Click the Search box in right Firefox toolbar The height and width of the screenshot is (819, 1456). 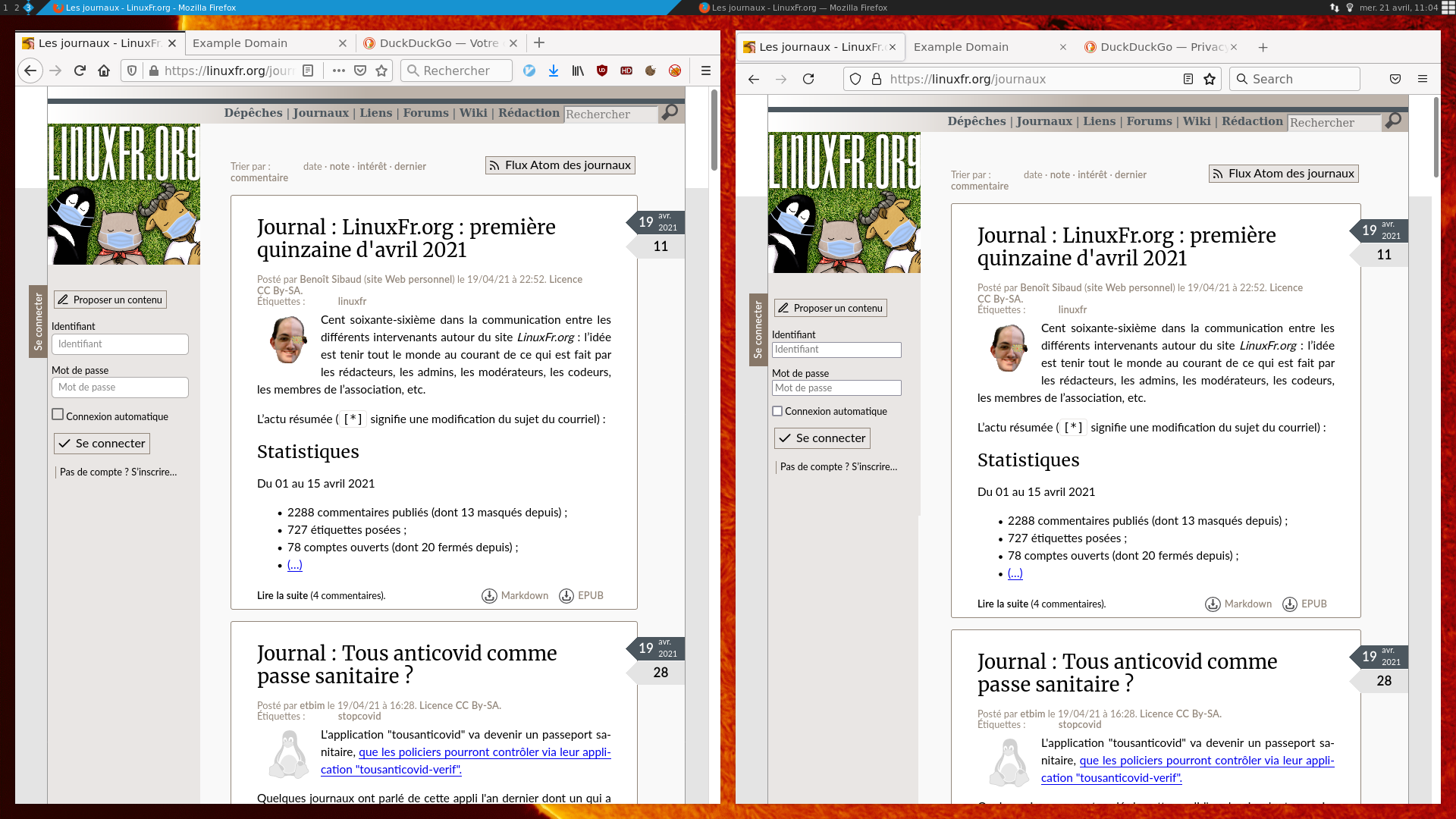pos(1294,79)
